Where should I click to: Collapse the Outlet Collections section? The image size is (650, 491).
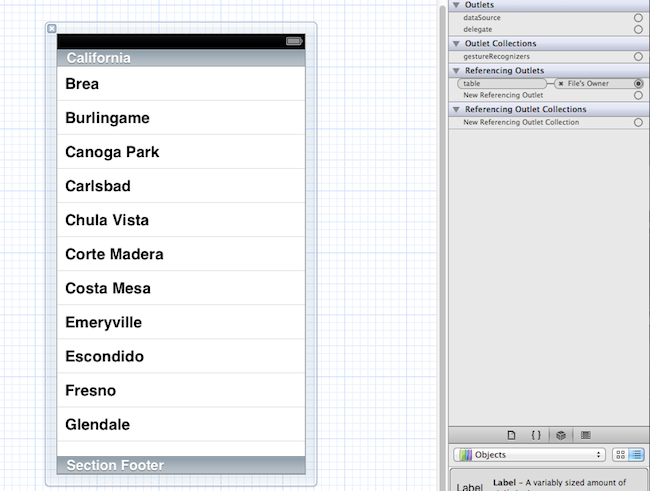tap(456, 44)
